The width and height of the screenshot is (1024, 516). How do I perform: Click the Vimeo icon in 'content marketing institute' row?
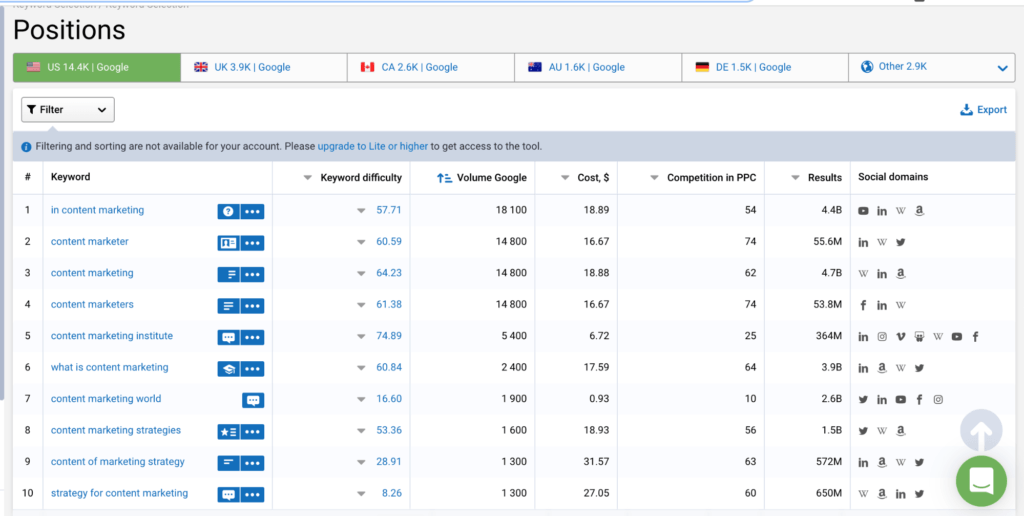[901, 337]
